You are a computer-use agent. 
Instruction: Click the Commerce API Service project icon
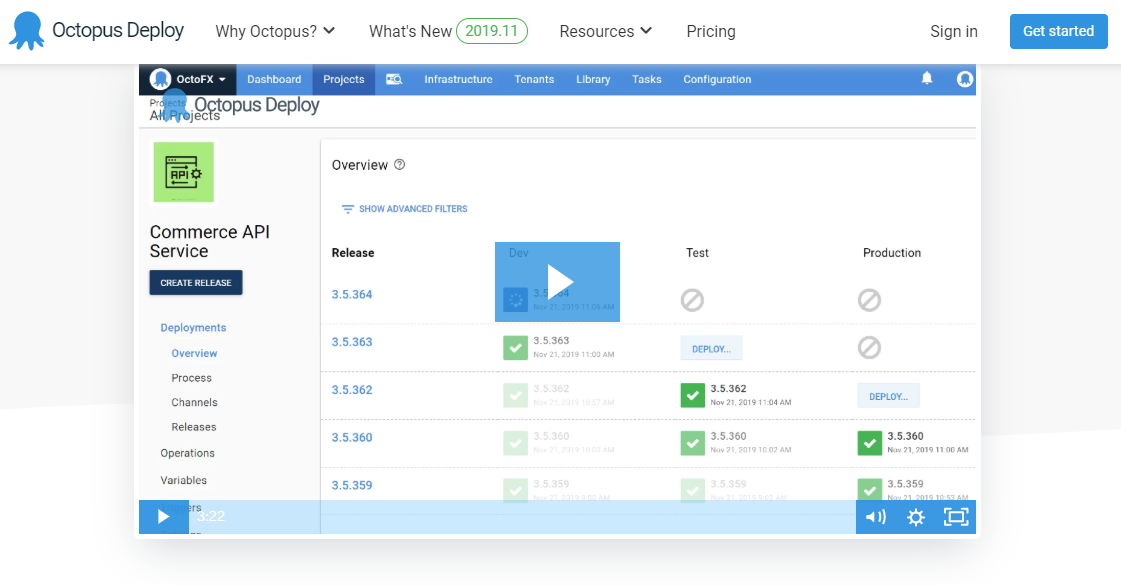[183, 172]
